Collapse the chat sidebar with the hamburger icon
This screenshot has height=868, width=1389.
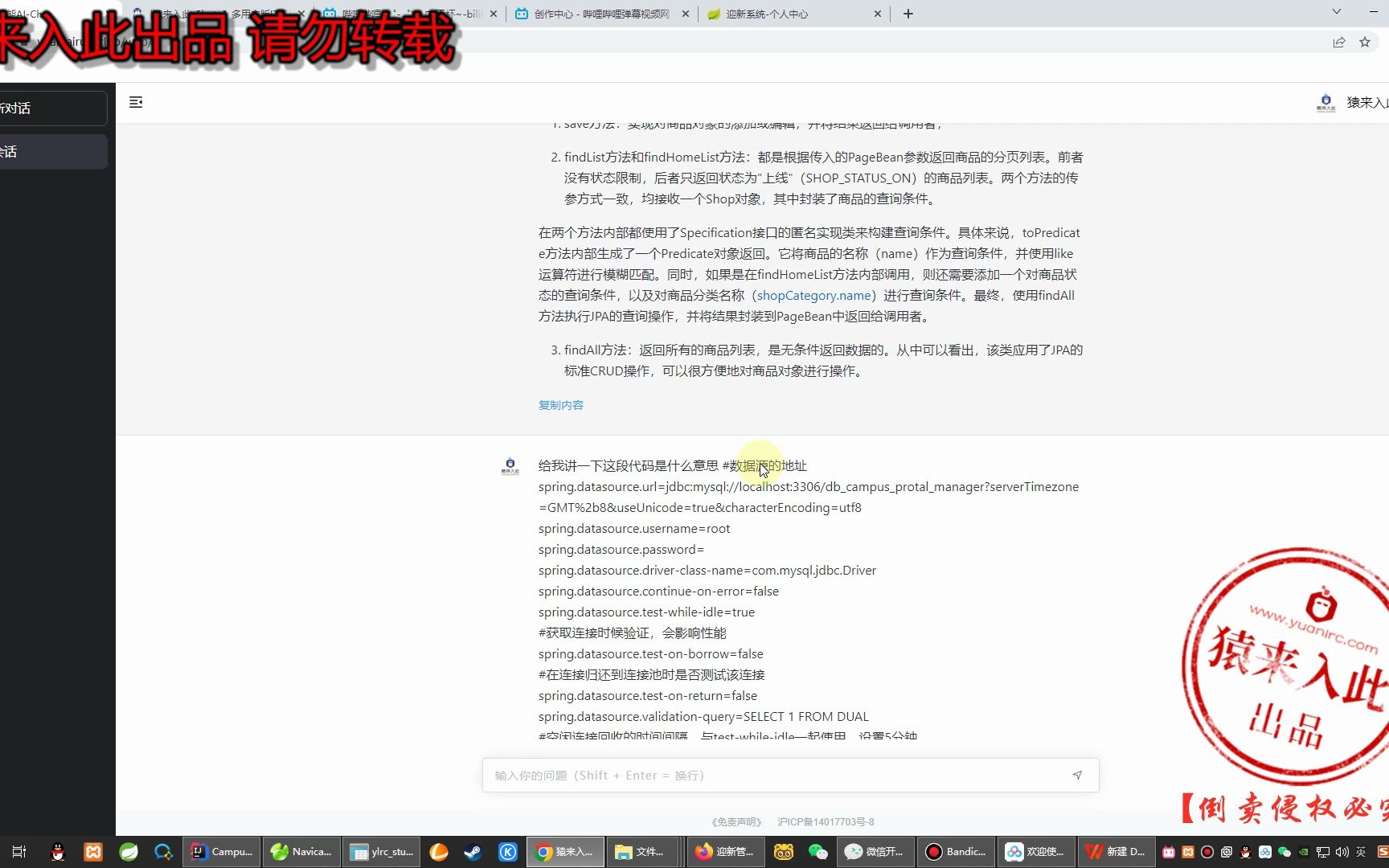136,101
